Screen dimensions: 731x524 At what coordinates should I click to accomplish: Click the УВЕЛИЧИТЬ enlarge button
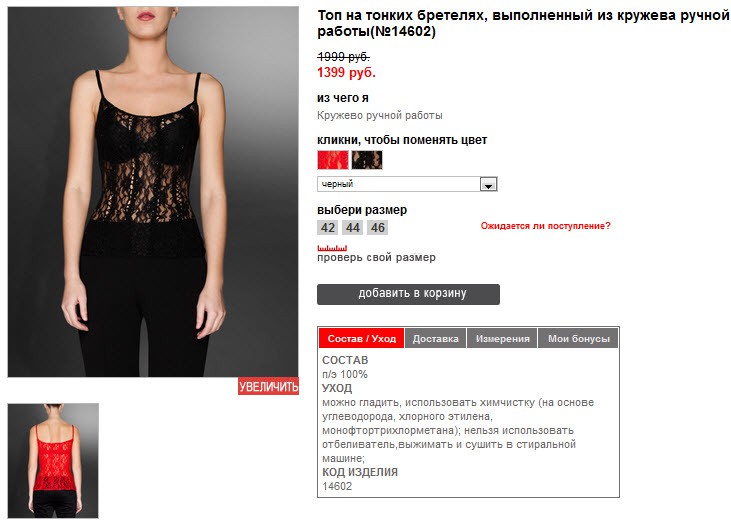tap(269, 386)
